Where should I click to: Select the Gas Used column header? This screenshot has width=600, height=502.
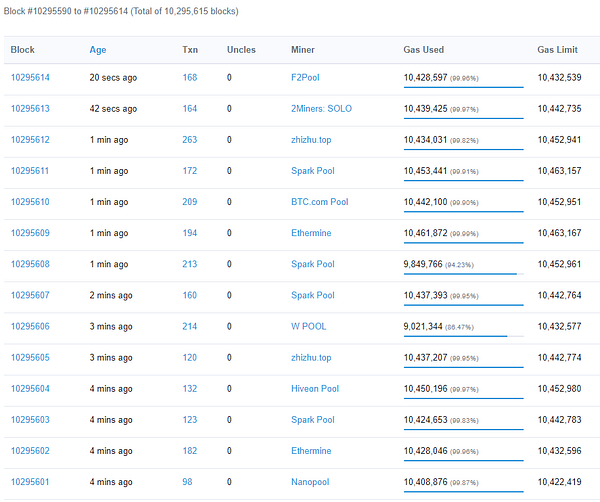point(424,50)
